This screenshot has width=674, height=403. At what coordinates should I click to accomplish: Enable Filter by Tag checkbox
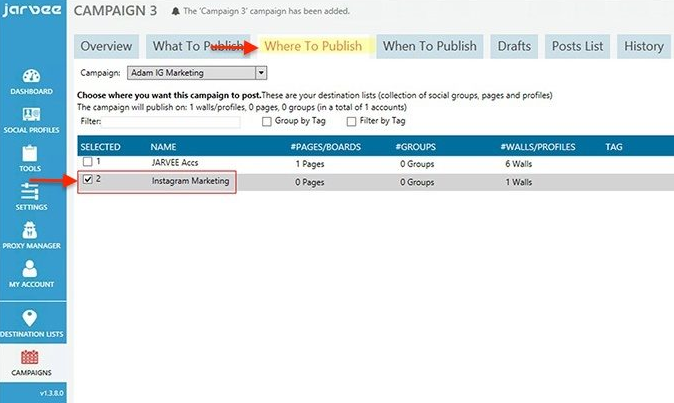(351, 122)
